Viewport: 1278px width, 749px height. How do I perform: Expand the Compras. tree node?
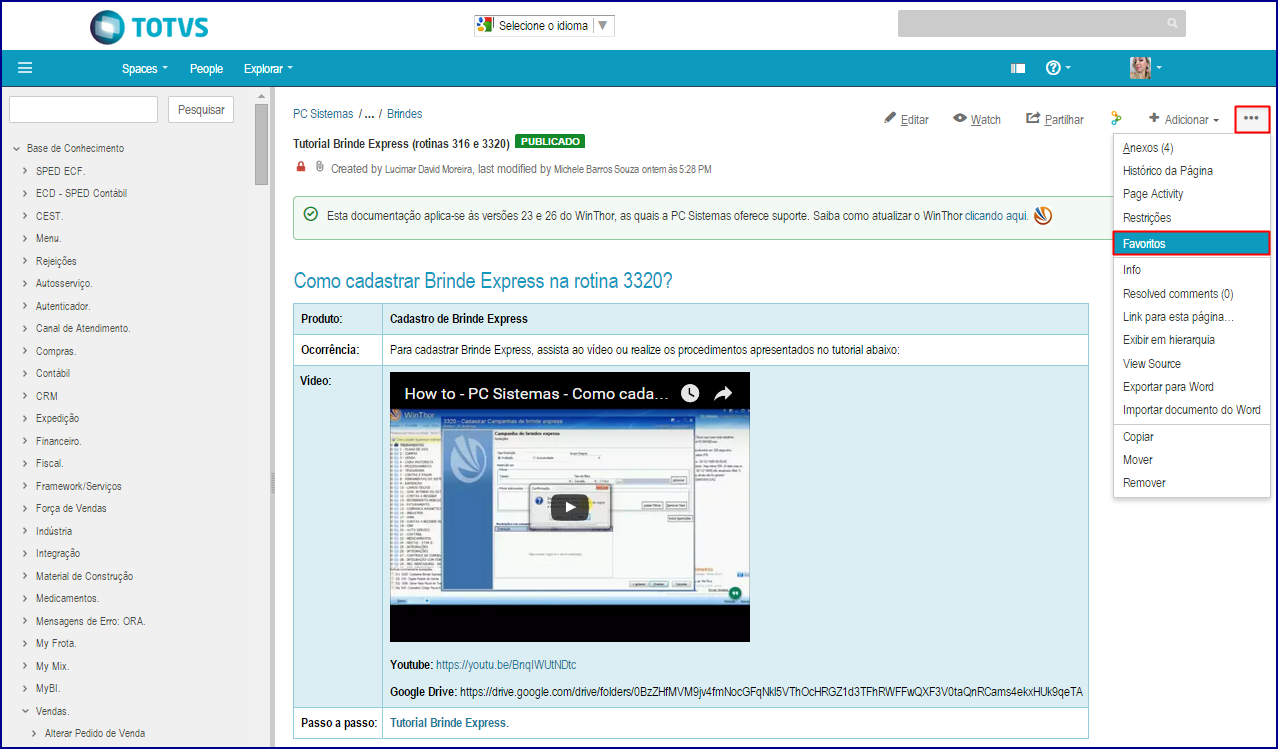(26, 351)
